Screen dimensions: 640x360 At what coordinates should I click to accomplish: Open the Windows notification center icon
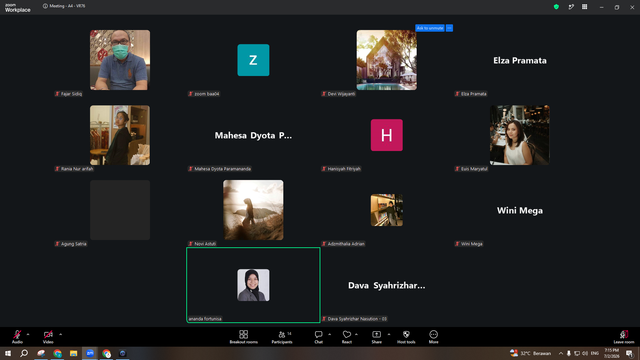pyautogui.click(x=629, y=353)
